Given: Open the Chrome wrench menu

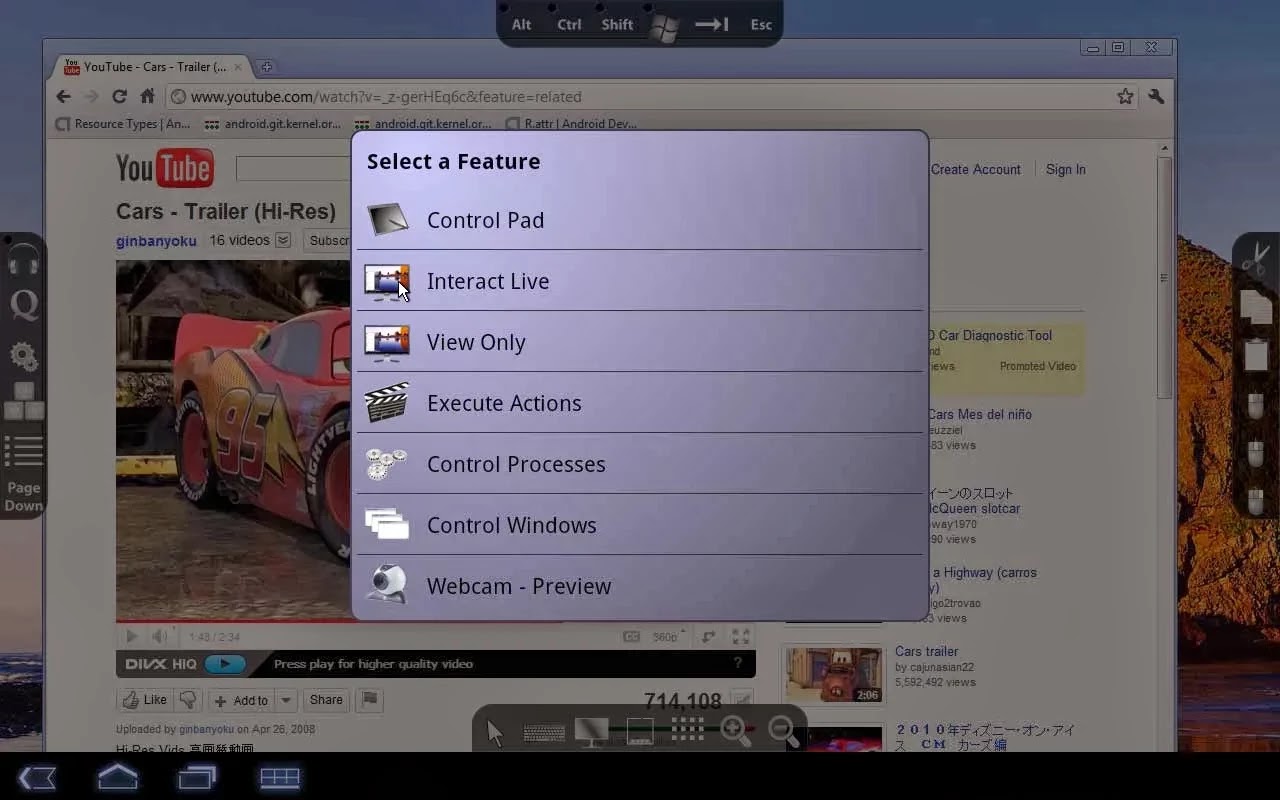Looking at the screenshot, I should pos(1156,97).
